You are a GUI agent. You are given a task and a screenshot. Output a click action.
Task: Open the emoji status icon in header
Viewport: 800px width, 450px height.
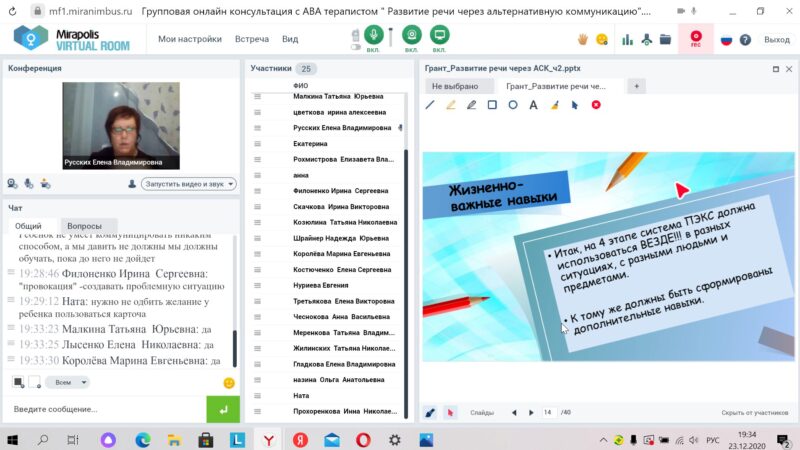(602, 39)
